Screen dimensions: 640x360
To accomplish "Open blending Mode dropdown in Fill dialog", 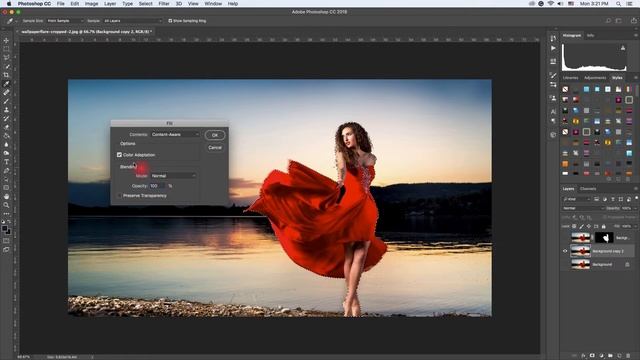I will tap(173, 176).
